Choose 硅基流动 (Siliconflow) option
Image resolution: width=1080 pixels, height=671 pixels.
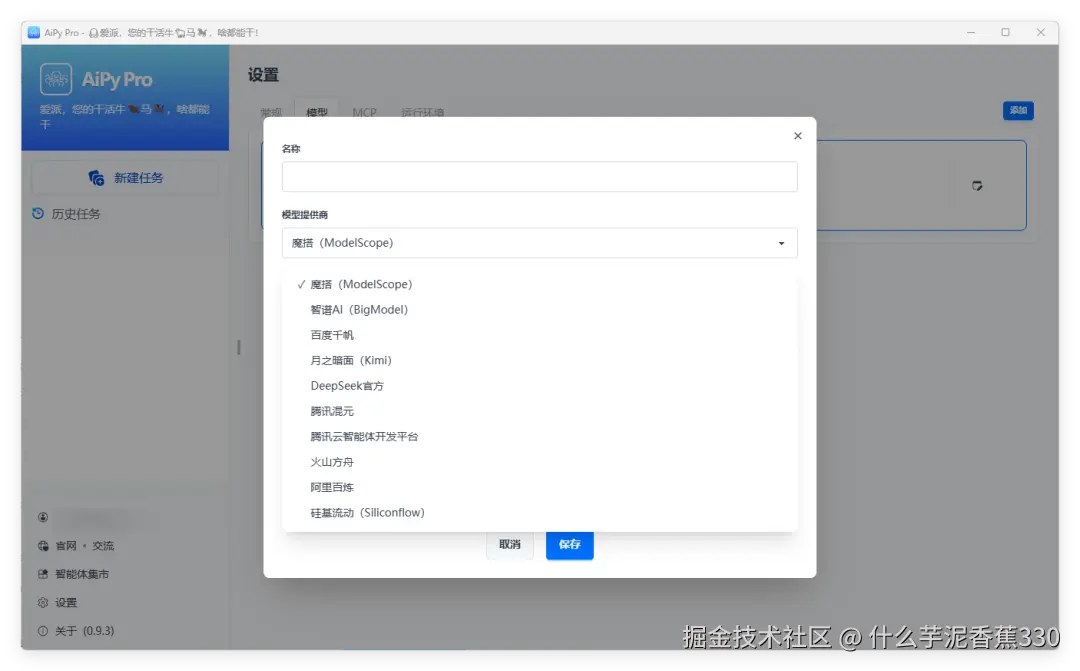tap(539, 513)
